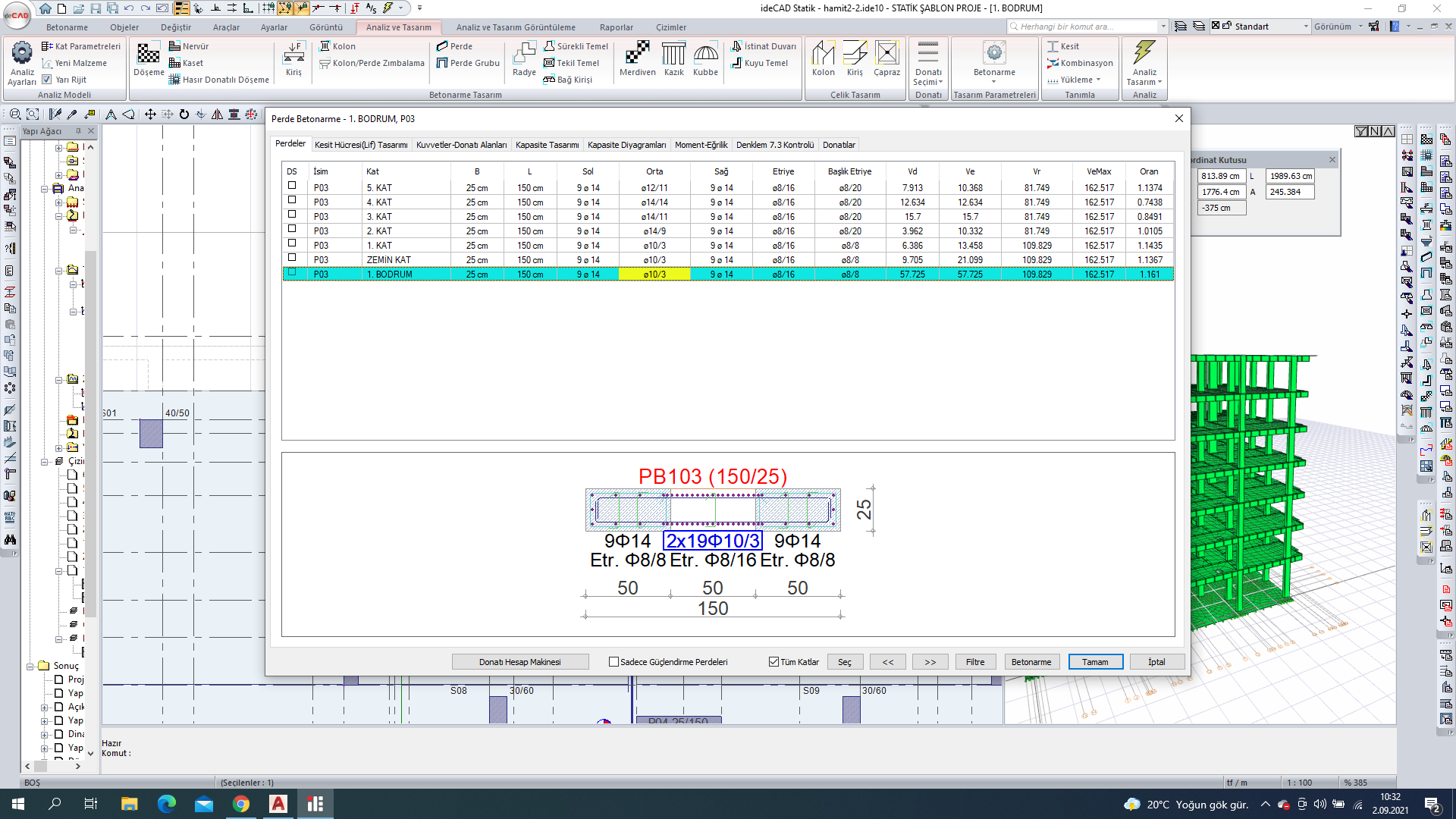Viewport: 1456px width, 819px height.
Task: Collapse the Sonuç tree node
Action: [x=30, y=667]
